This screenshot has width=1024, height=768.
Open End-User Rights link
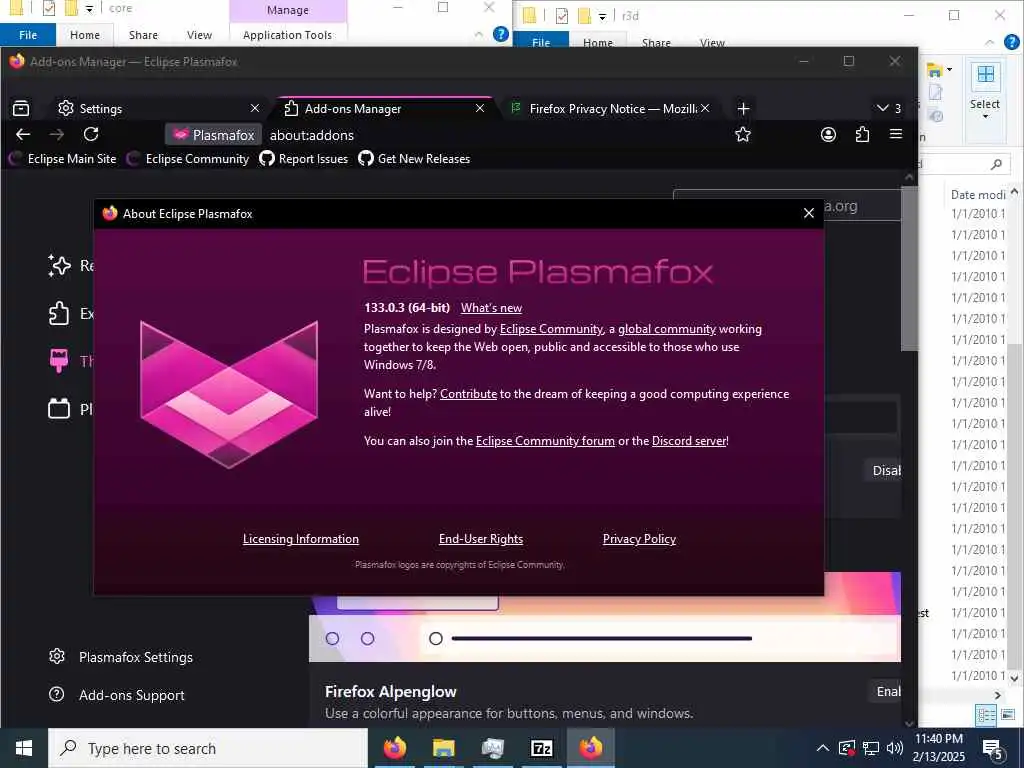[x=481, y=539]
